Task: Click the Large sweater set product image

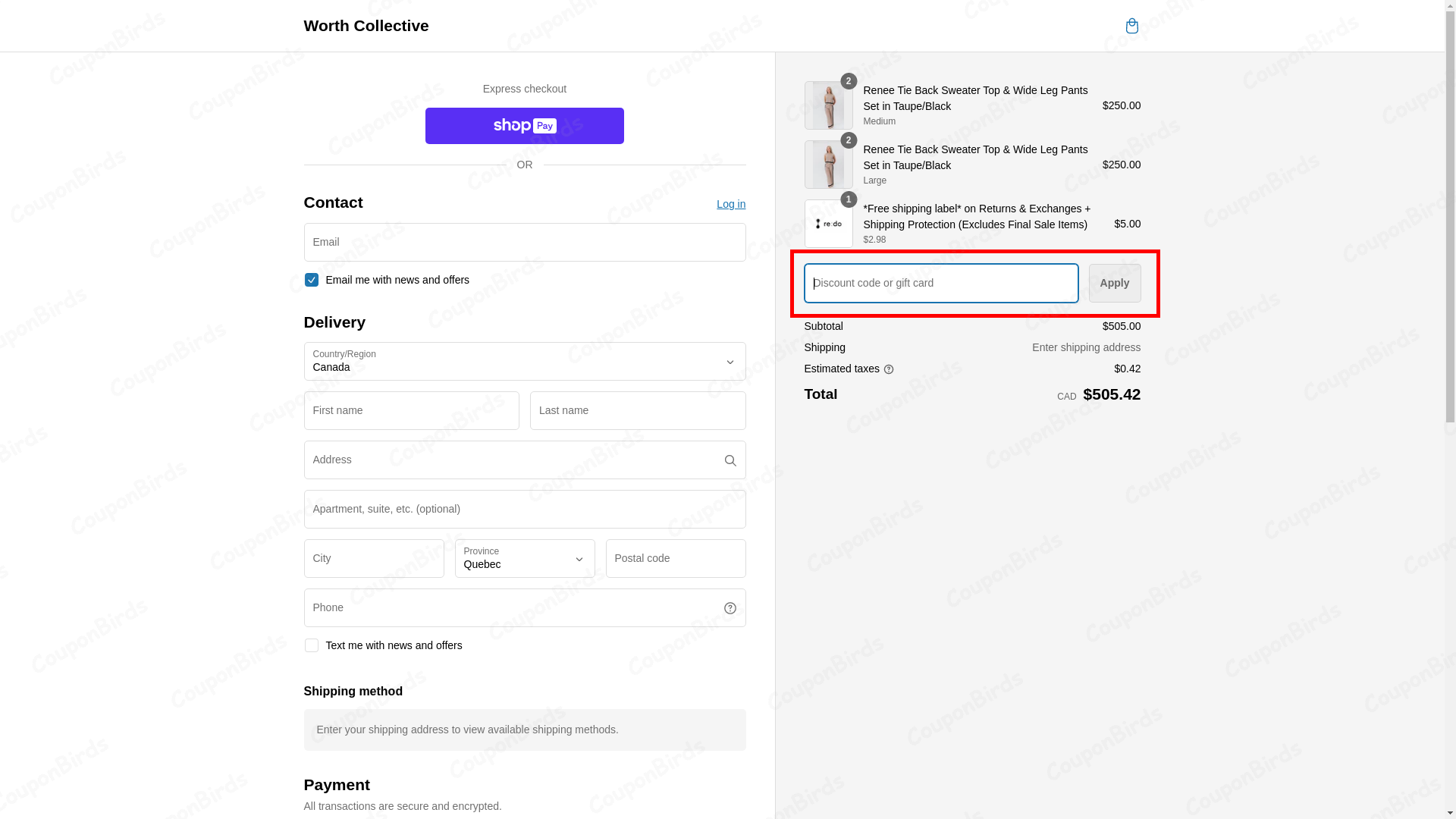Action: (x=828, y=165)
